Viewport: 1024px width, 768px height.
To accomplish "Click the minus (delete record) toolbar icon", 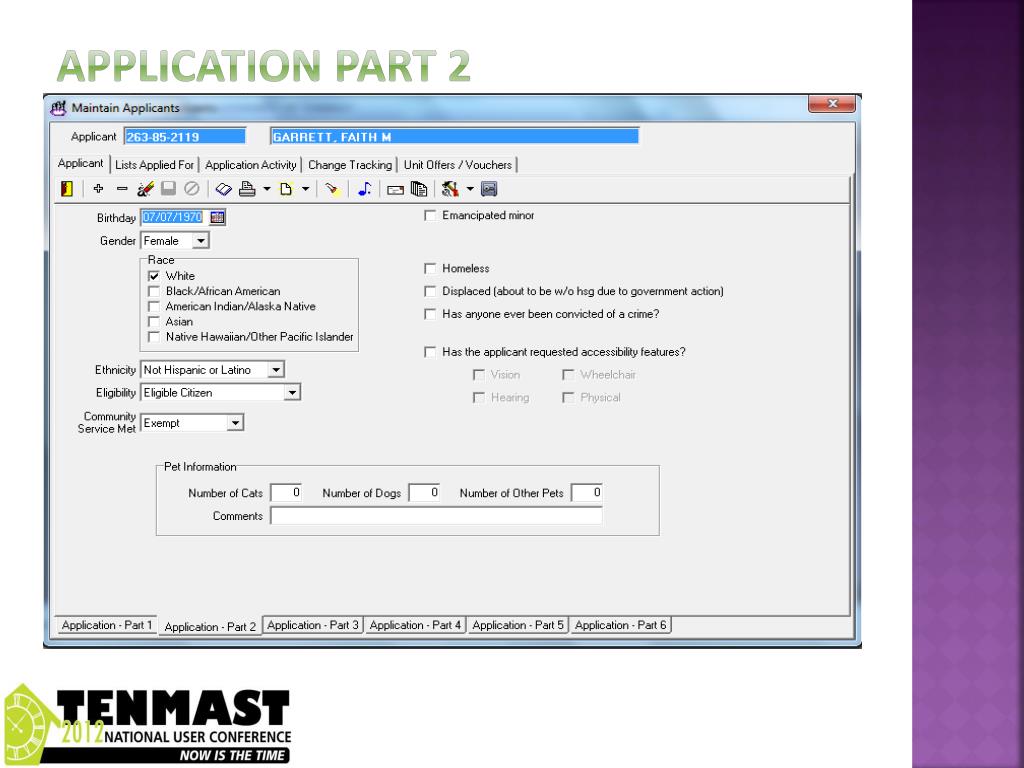I will (x=121, y=189).
